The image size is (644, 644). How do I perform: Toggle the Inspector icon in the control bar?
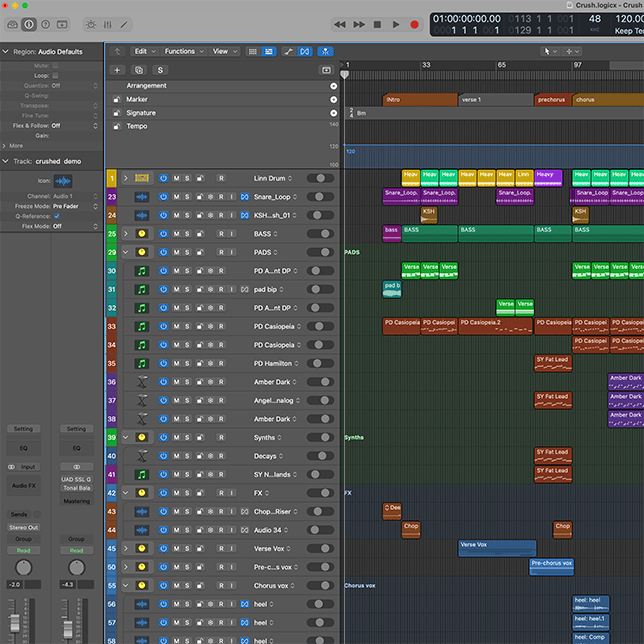point(29,25)
